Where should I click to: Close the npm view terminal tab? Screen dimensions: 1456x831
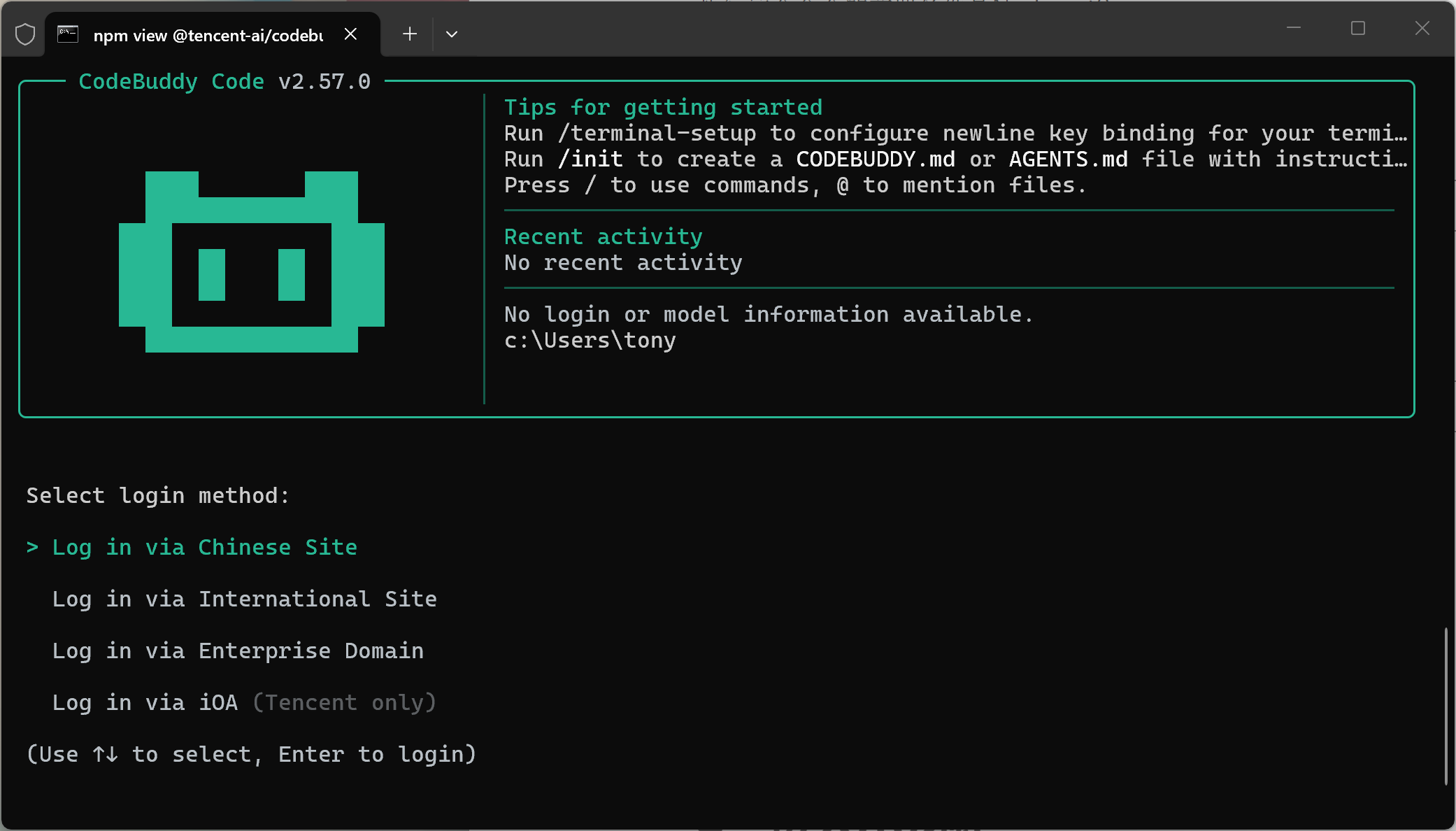point(351,34)
